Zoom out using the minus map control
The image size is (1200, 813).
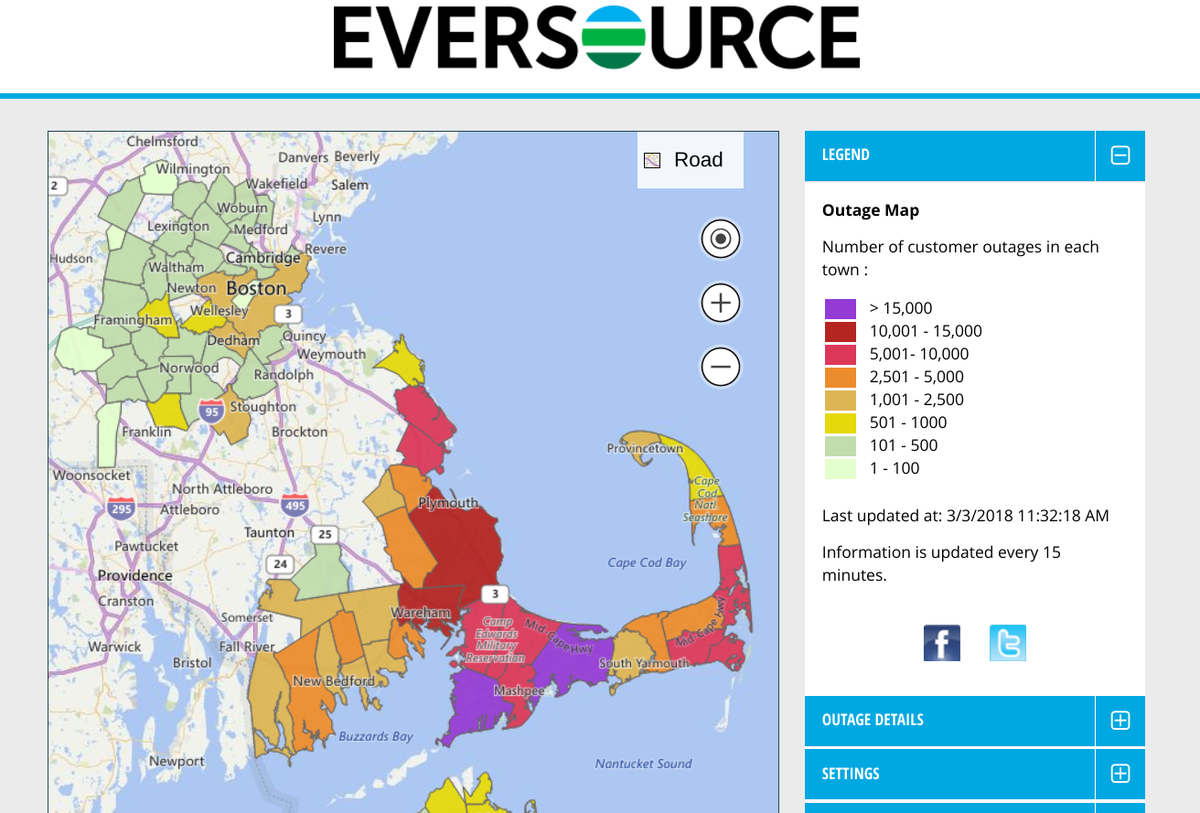pos(720,367)
